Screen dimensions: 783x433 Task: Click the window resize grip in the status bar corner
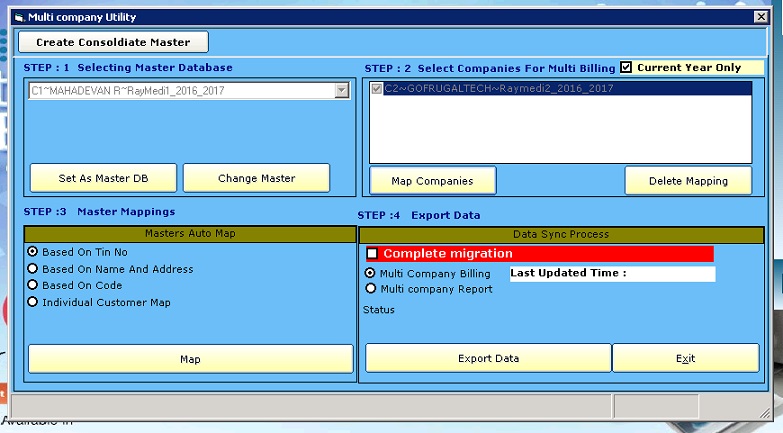[x=765, y=412]
